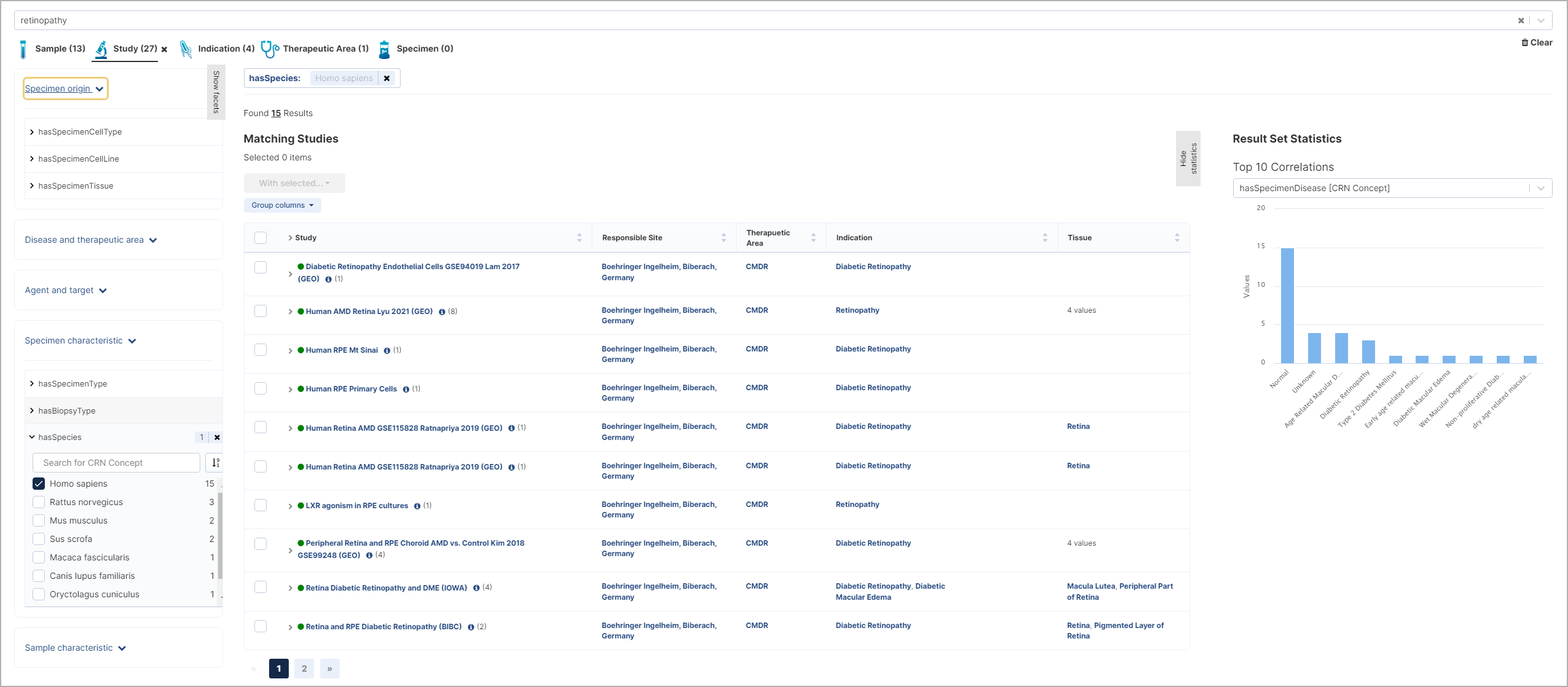Open the Specimen origin section link
Screen dimensions: 1568x687
pyautogui.click(x=65, y=88)
